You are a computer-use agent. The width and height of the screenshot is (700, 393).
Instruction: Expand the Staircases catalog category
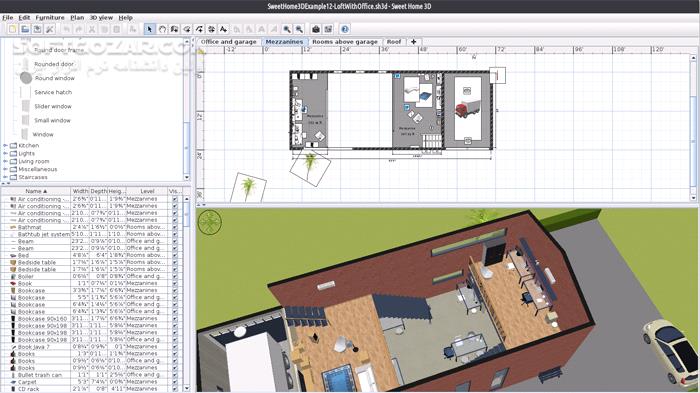(5, 177)
